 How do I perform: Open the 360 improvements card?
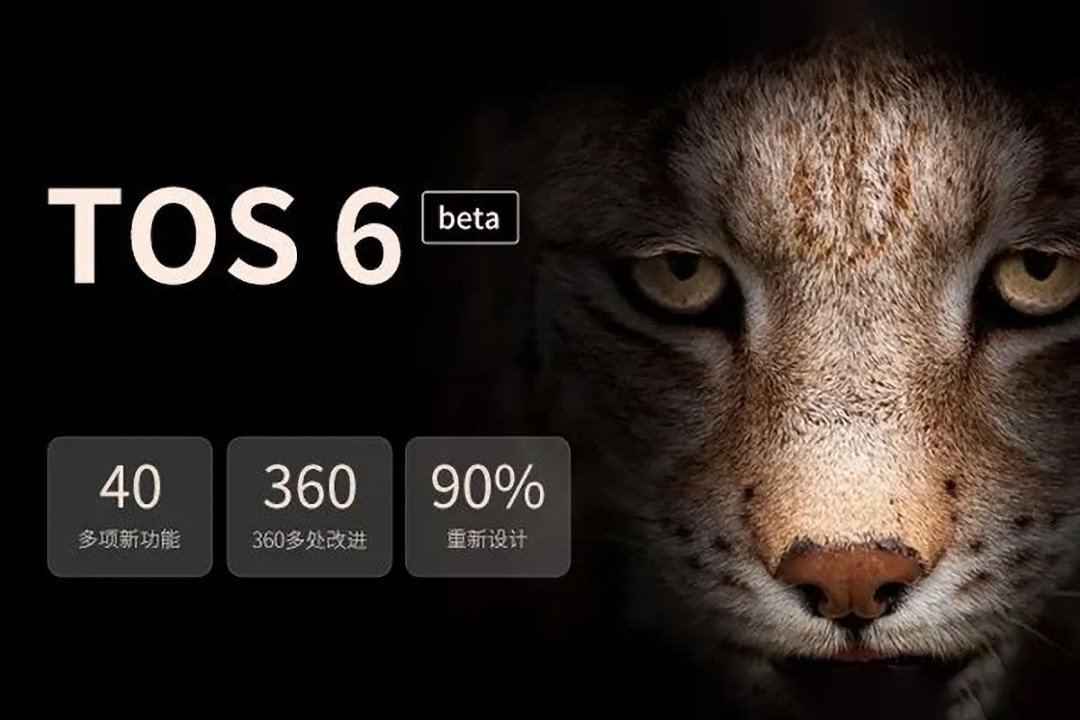point(309,506)
